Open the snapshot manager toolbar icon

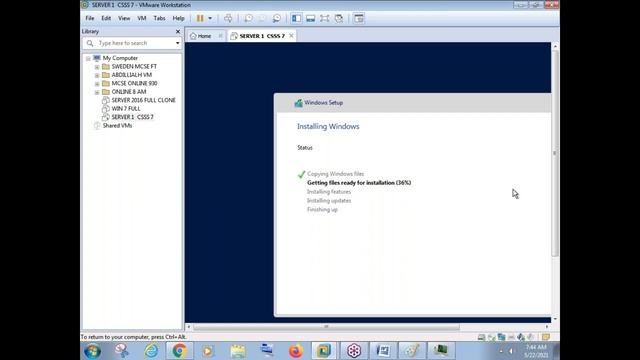coord(276,18)
